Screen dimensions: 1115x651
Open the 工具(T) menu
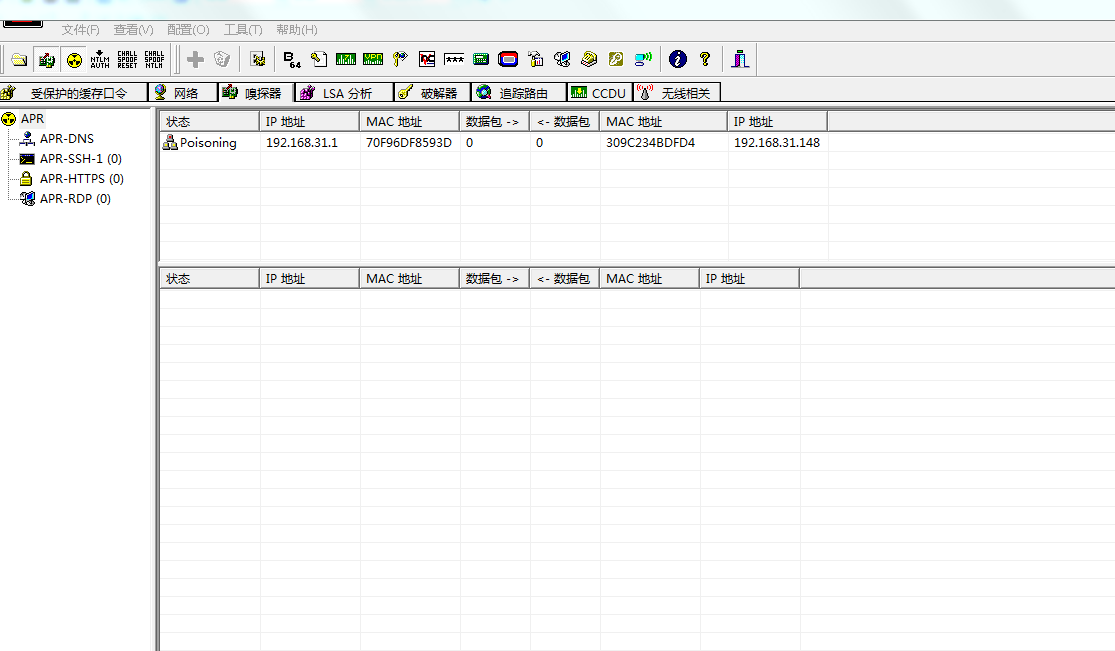tap(242, 30)
